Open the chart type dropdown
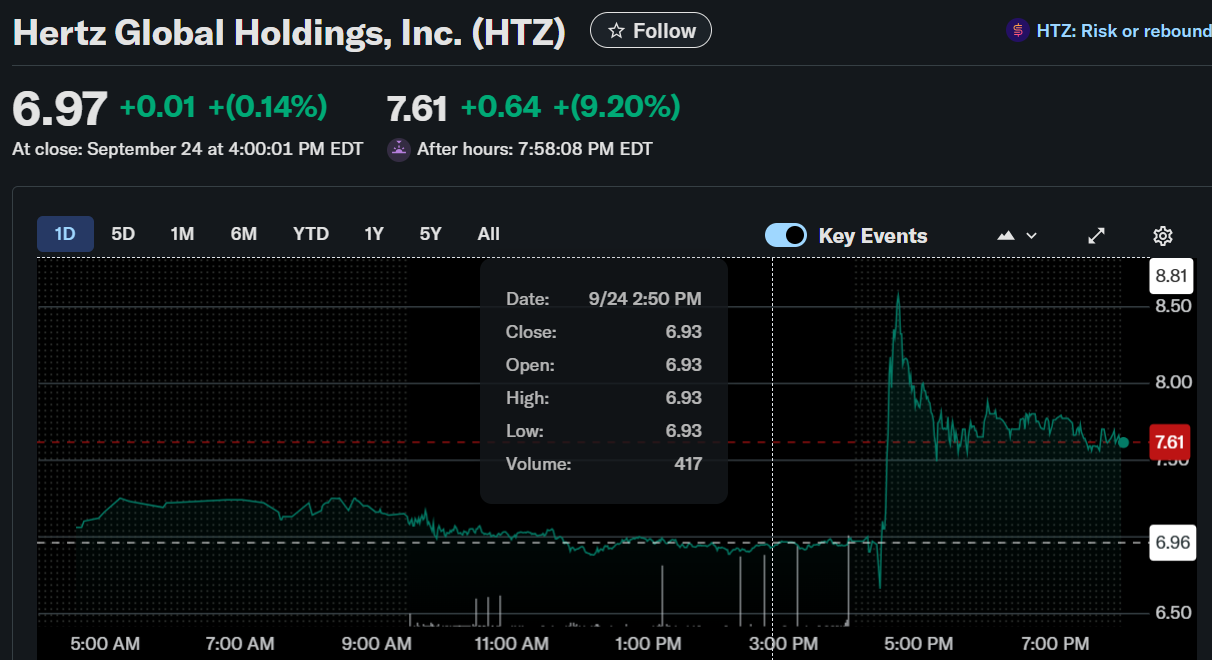The width and height of the screenshot is (1212, 660). click(x=1018, y=236)
